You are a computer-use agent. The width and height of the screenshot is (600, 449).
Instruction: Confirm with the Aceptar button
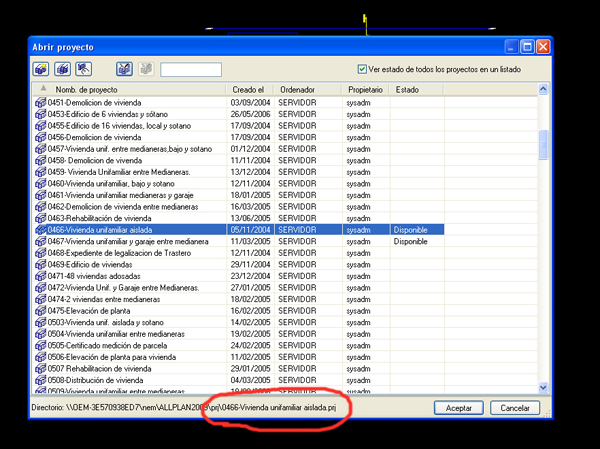pos(458,408)
